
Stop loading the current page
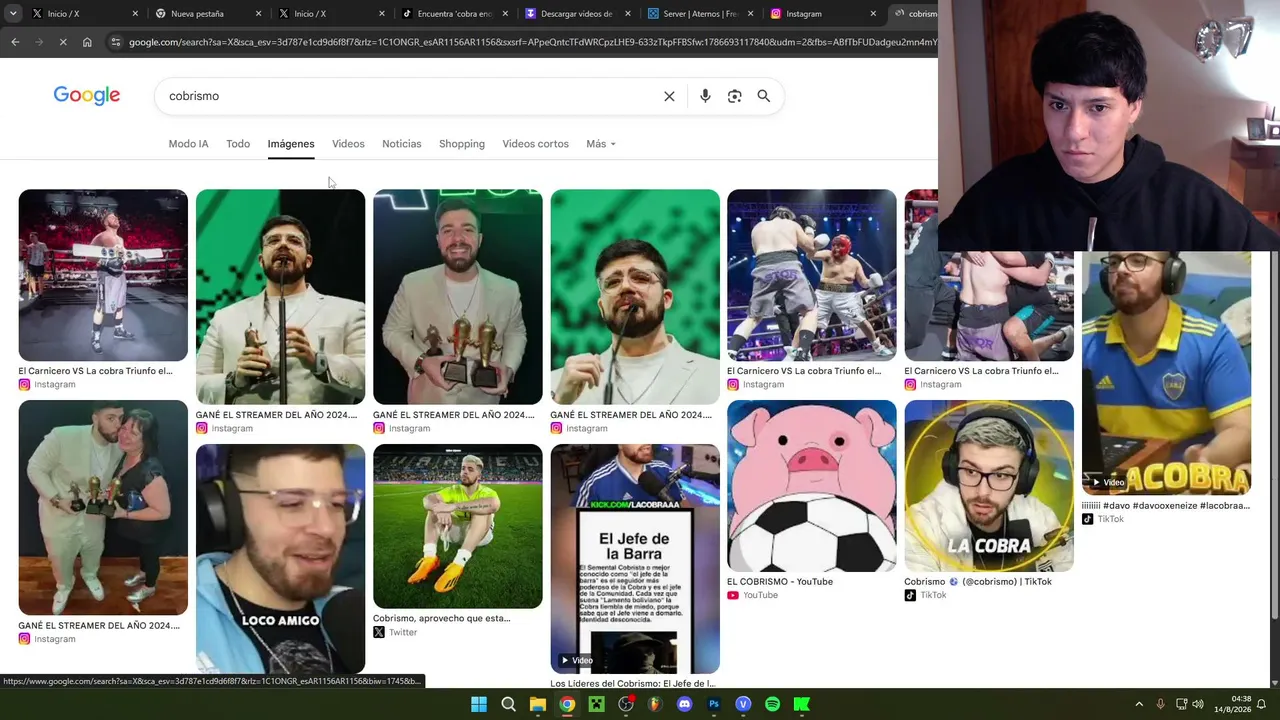(62, 42)
